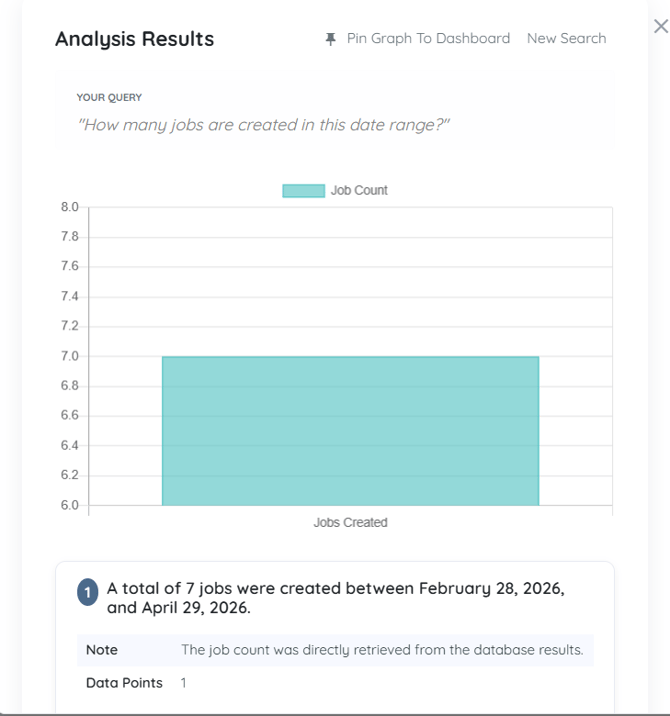Viewport: 670px width, 716px height.
Task: Click the Data Points value 1
Action: [x=183, y=683]
